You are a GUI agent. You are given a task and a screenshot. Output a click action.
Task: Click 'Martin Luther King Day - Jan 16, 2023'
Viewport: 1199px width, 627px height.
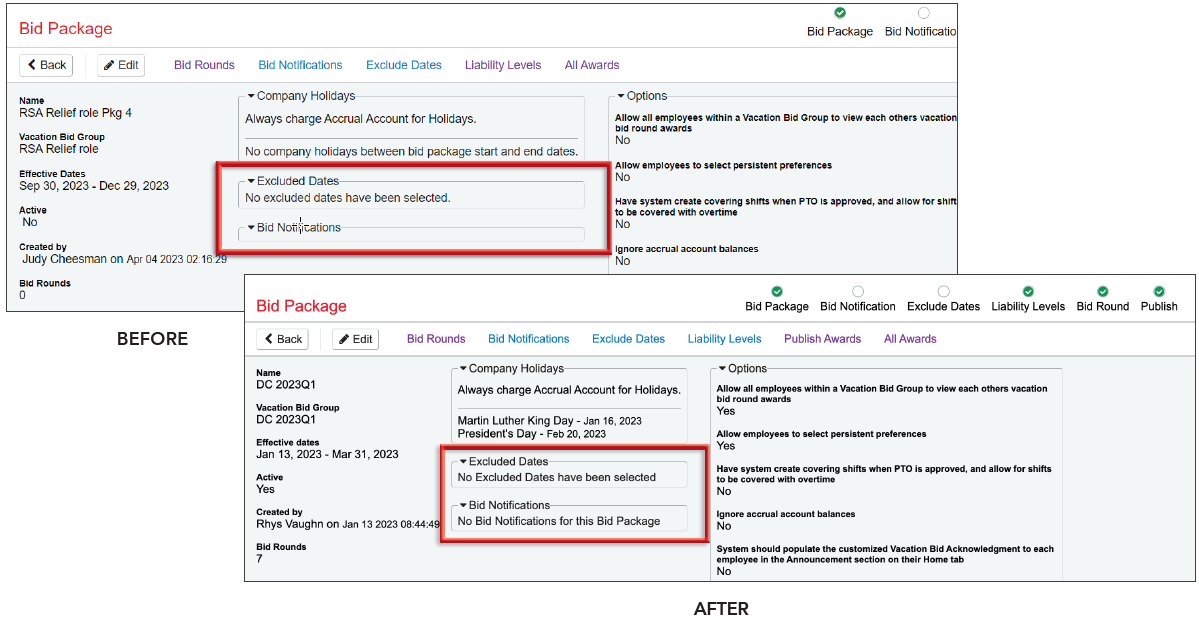[x=550, y=421]
